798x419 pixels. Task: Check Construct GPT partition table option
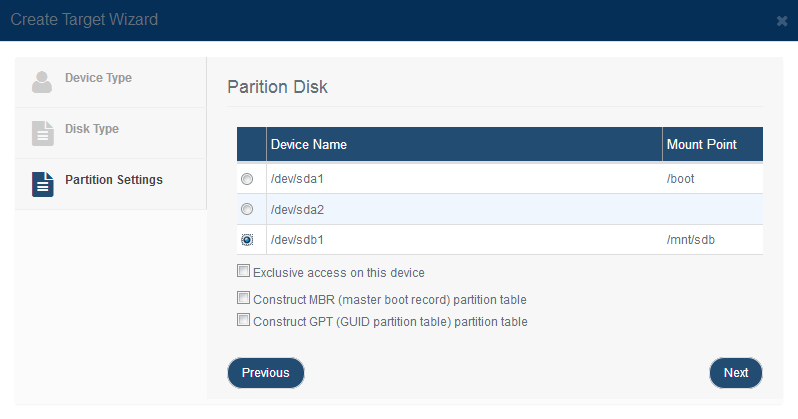tap(243, 320)
